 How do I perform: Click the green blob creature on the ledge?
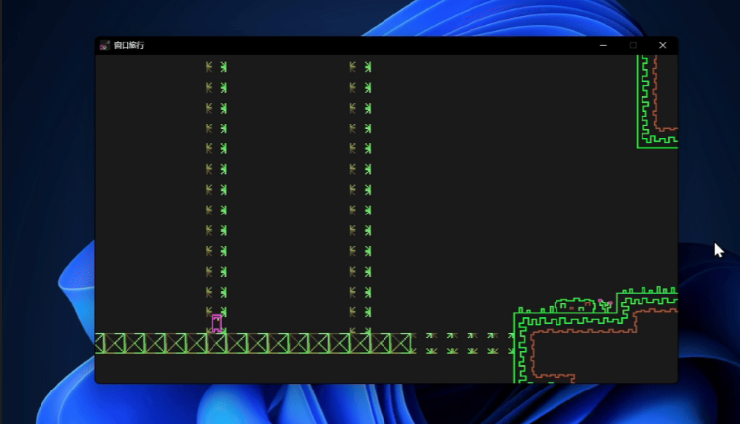[575, 305]
